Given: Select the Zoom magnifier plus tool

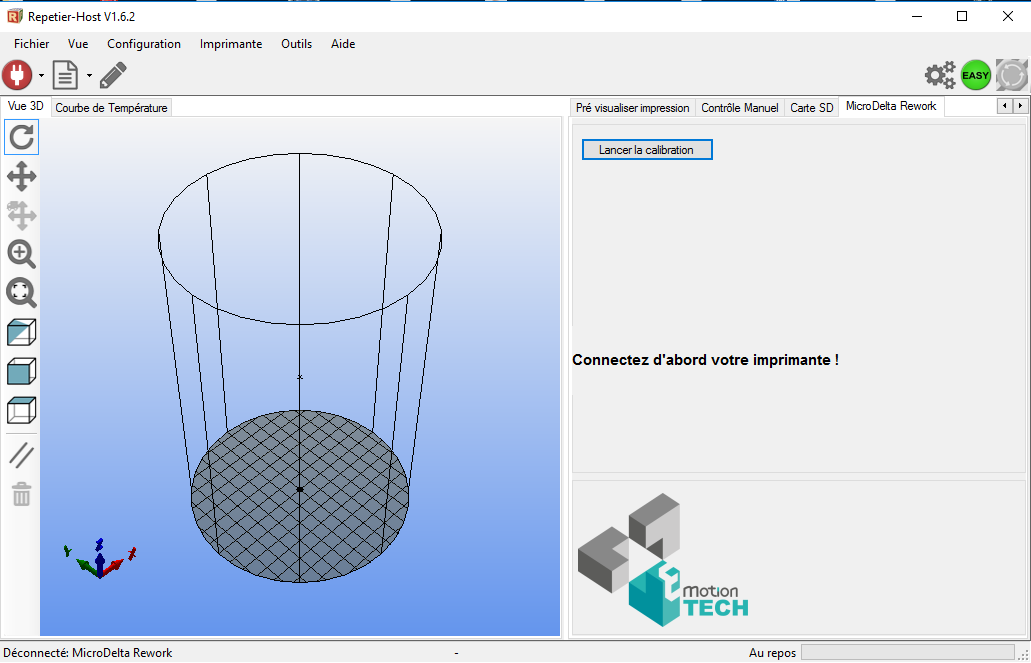Looking at the screenshot, I should pyautogui.click(x=22, y=254).
